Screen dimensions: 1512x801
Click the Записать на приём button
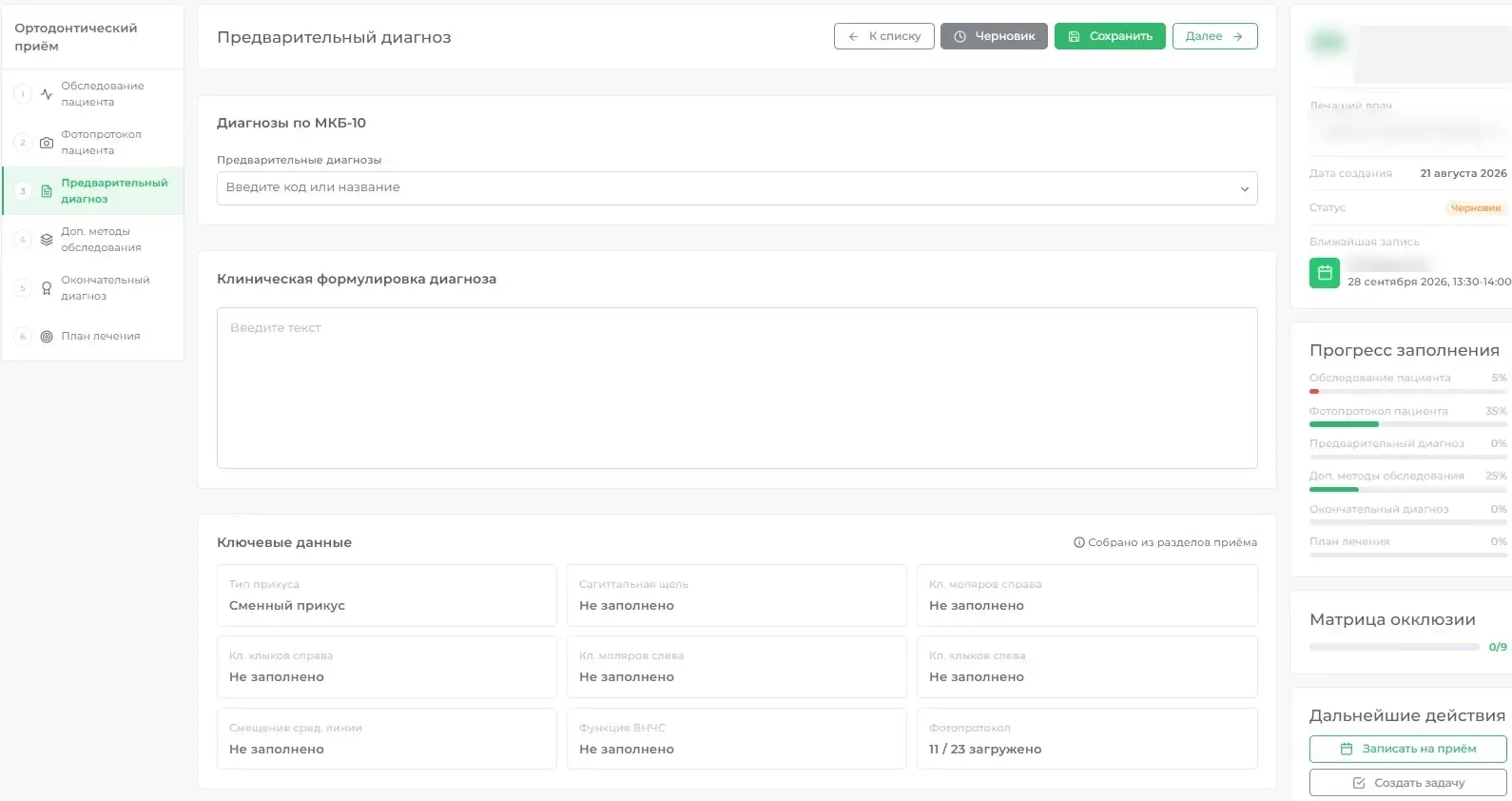click(1408, 749)
